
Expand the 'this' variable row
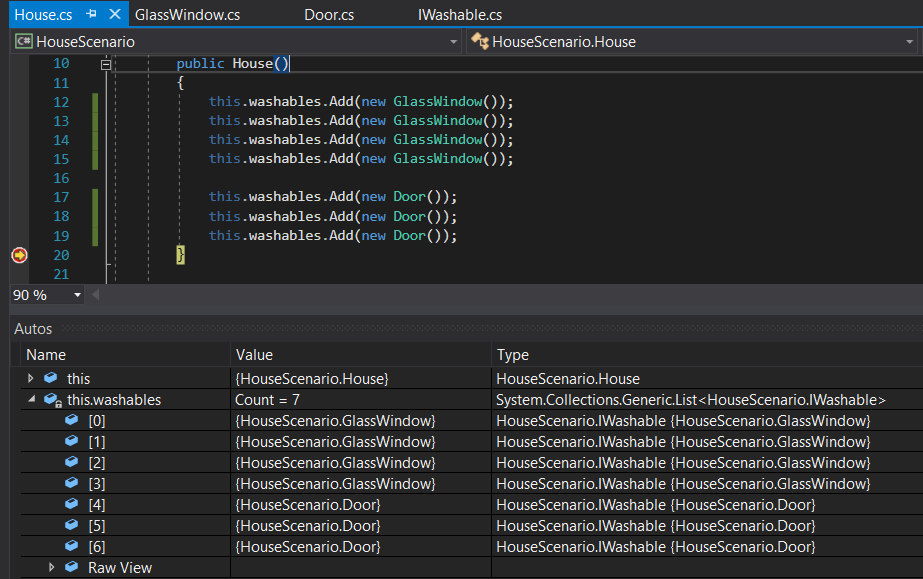coord(31,378)
